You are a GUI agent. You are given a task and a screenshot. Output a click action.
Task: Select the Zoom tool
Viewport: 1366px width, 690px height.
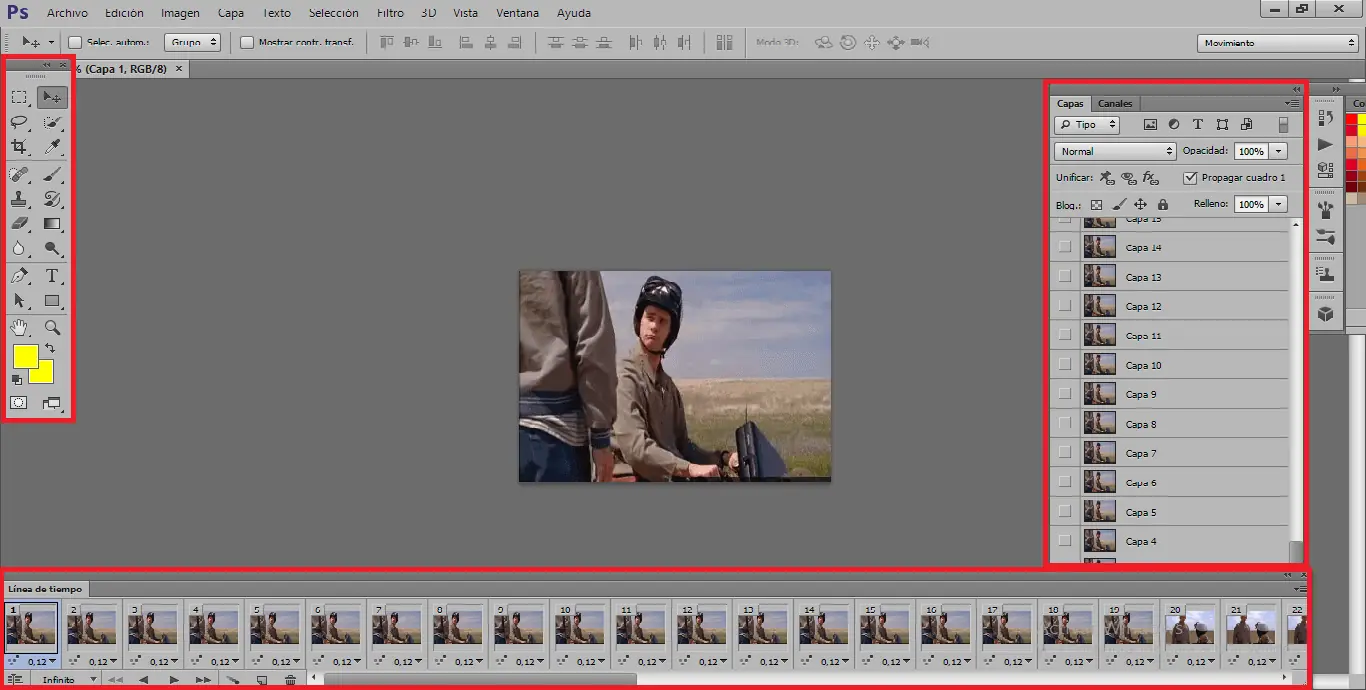[52, 327]
